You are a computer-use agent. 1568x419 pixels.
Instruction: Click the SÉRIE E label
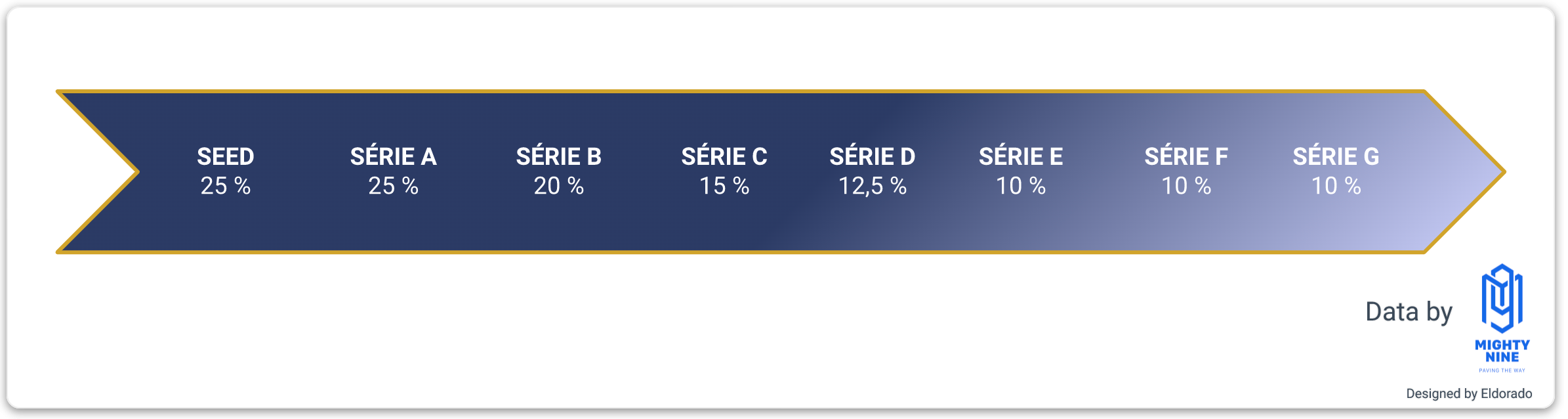click(x=1021, y=157)
